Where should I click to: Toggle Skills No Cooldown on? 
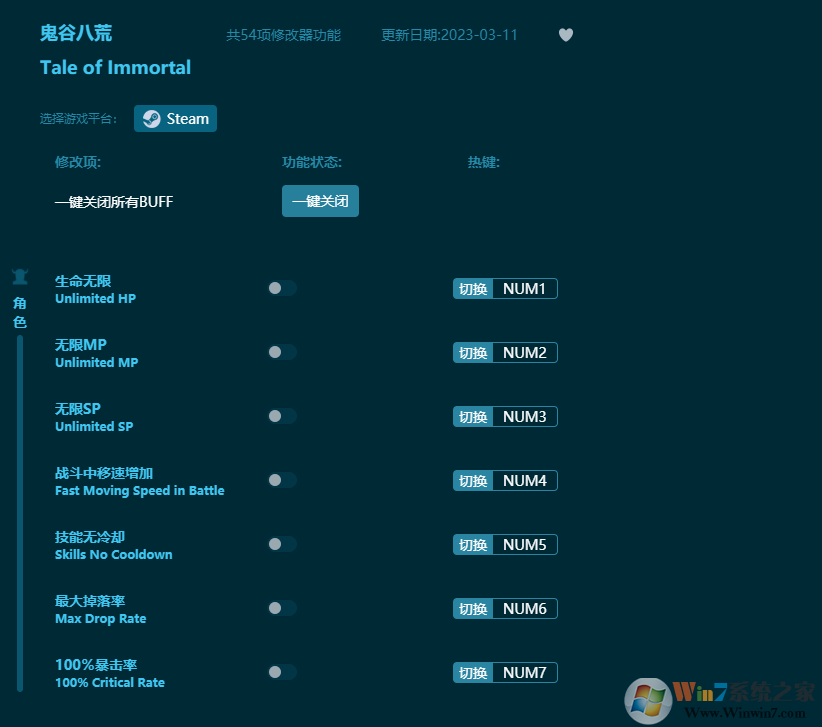pos(281,544)
